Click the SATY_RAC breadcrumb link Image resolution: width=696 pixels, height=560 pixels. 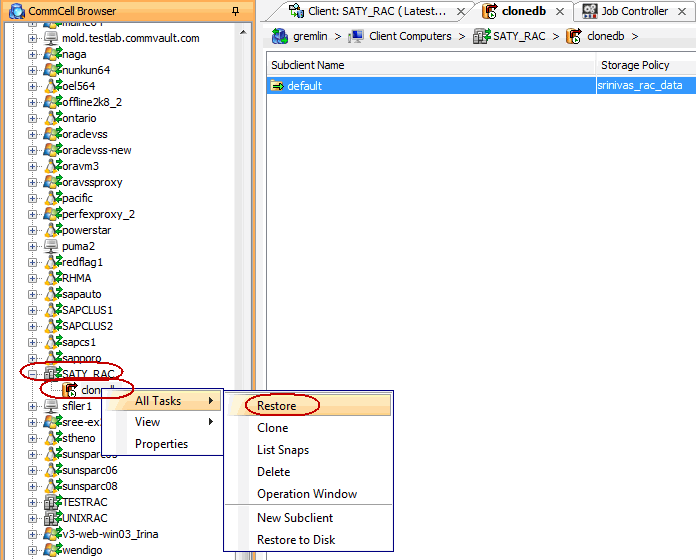(x=519, y=36)
